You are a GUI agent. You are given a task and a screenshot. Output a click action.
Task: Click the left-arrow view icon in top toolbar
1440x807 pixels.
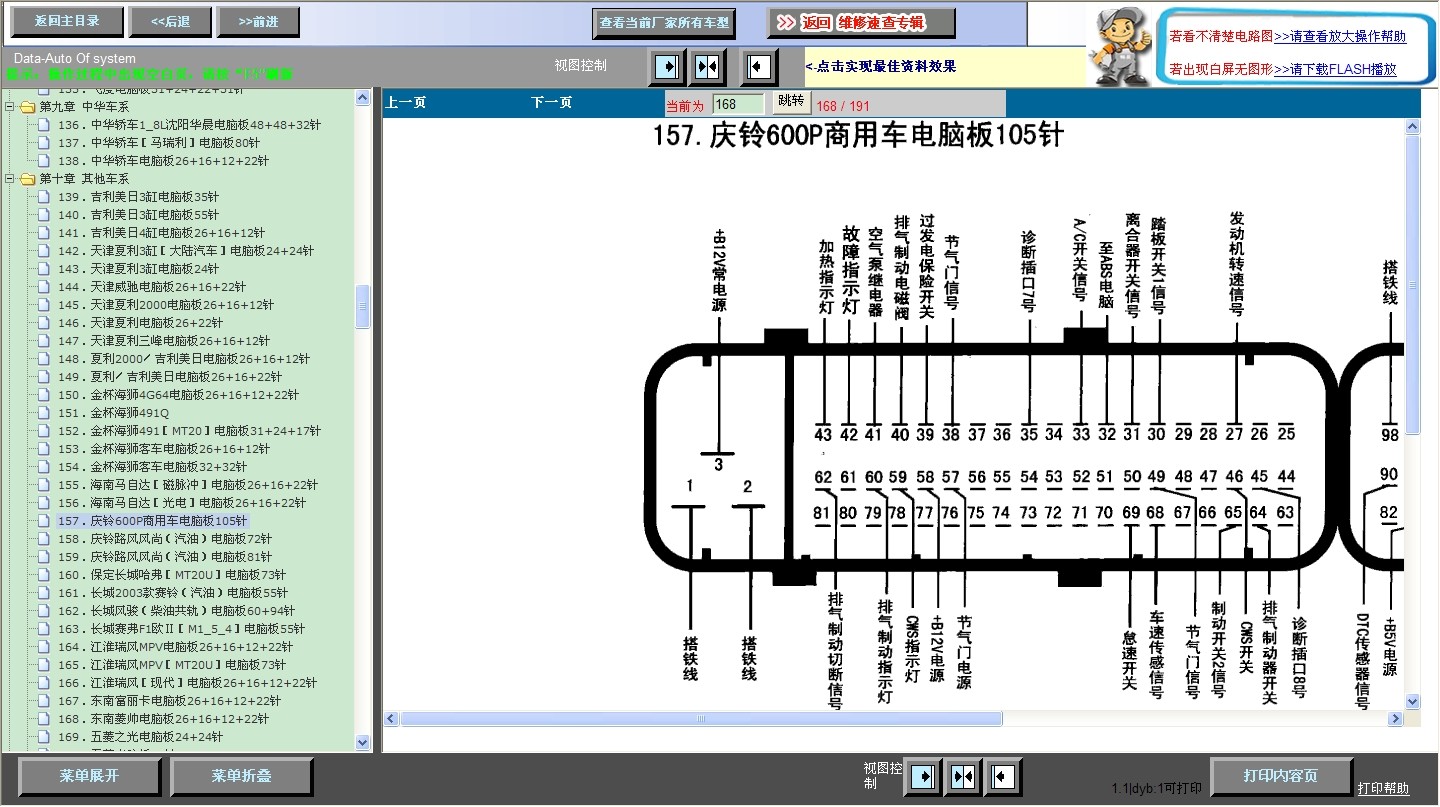tap(759, 66)
